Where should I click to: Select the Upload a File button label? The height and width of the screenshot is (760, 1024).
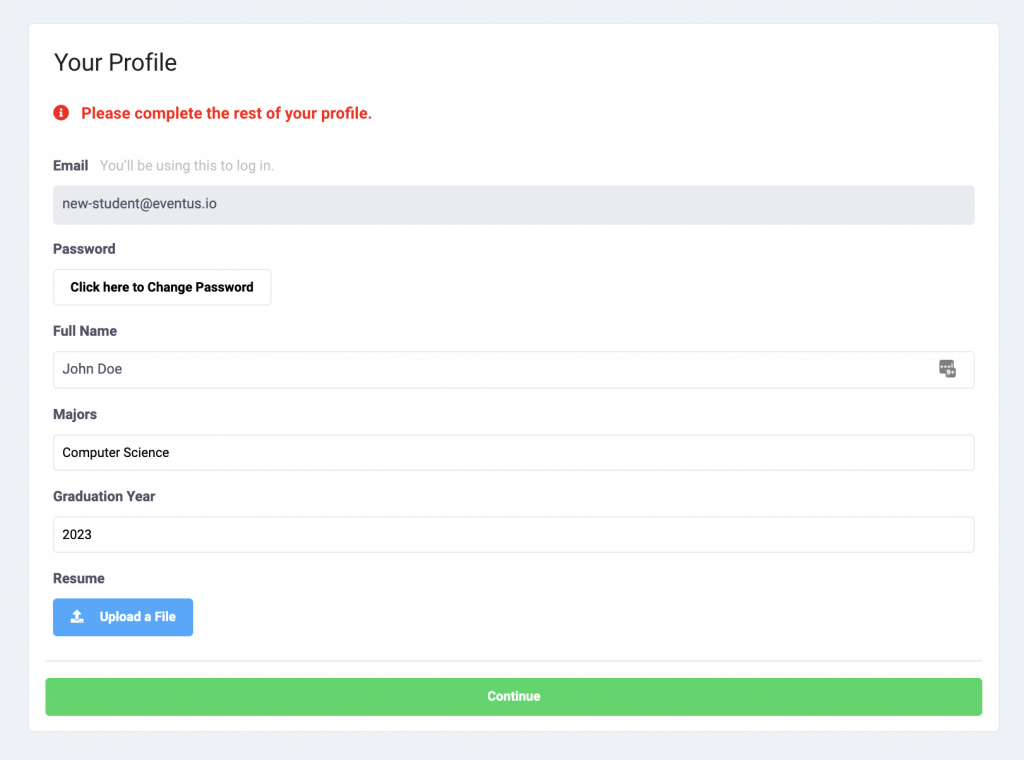(x=138, y=617)
